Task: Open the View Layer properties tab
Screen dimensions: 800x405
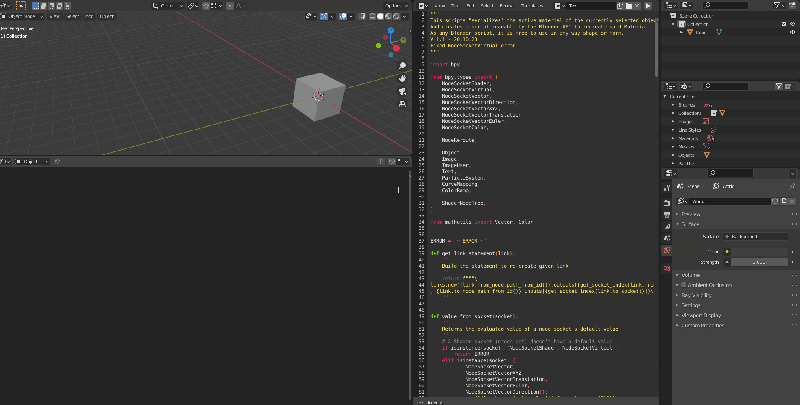Action: 667,226
